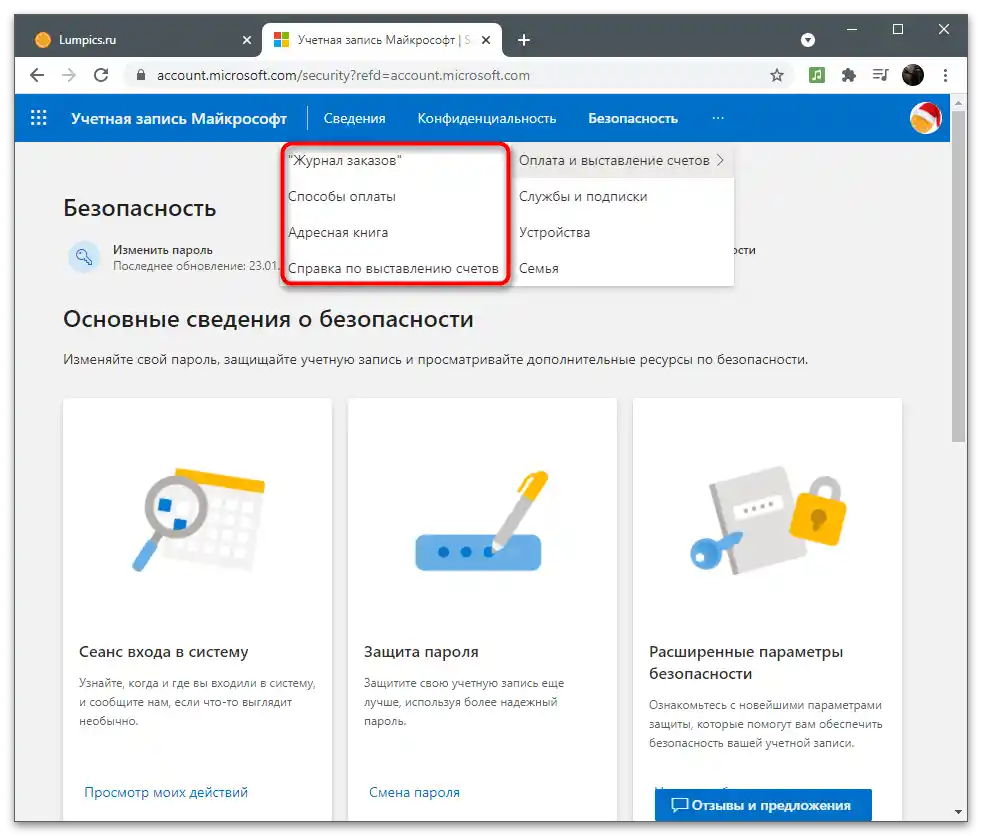Click the Расширенные параметры безопасности heading

click(746, 663)
